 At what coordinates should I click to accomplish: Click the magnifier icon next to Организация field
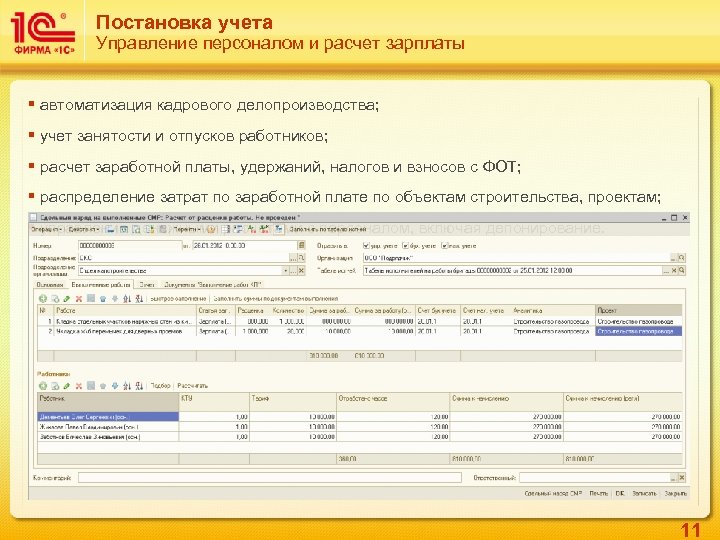pos(682,258)
